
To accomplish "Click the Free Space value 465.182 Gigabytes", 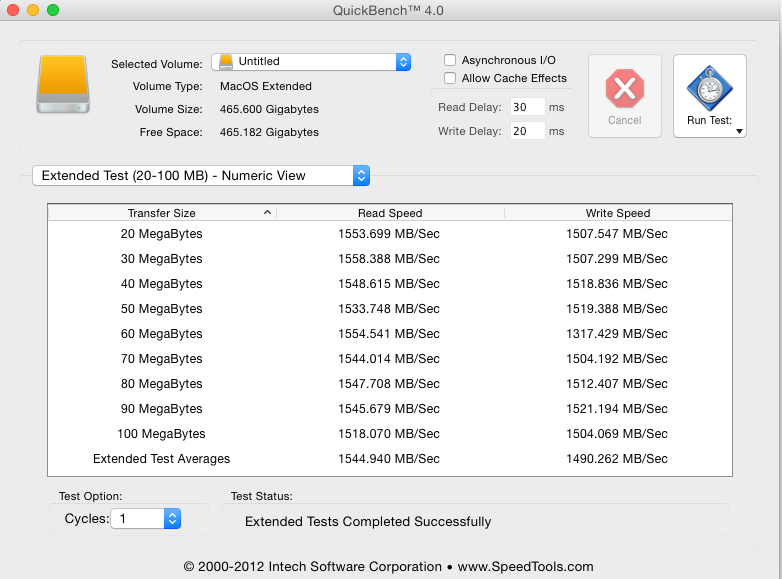I will coord(269,133).
